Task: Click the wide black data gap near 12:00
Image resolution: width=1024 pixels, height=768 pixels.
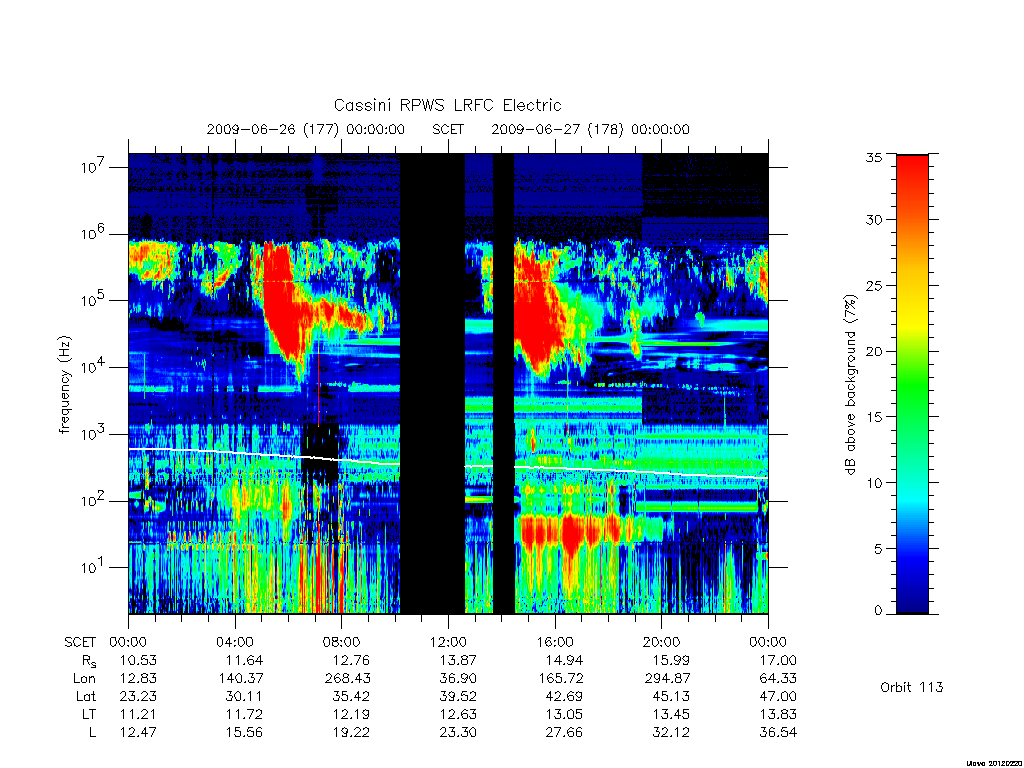Action: (432, 384)
